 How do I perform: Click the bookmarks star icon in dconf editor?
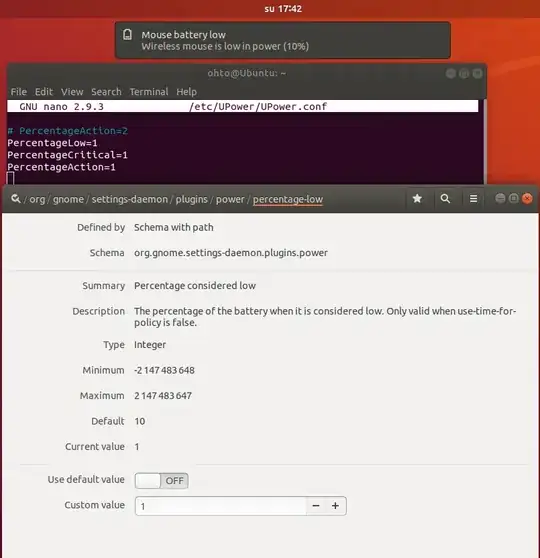point(417,199)
